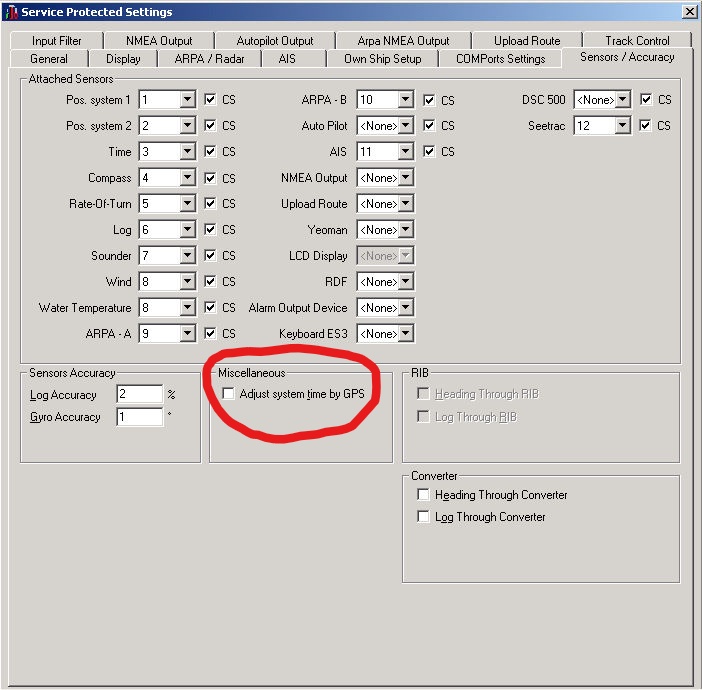702x690 pixels.
Task: Click the Gyro Accuracy input field
Action: pyautogui.click(x=139, y=417)
